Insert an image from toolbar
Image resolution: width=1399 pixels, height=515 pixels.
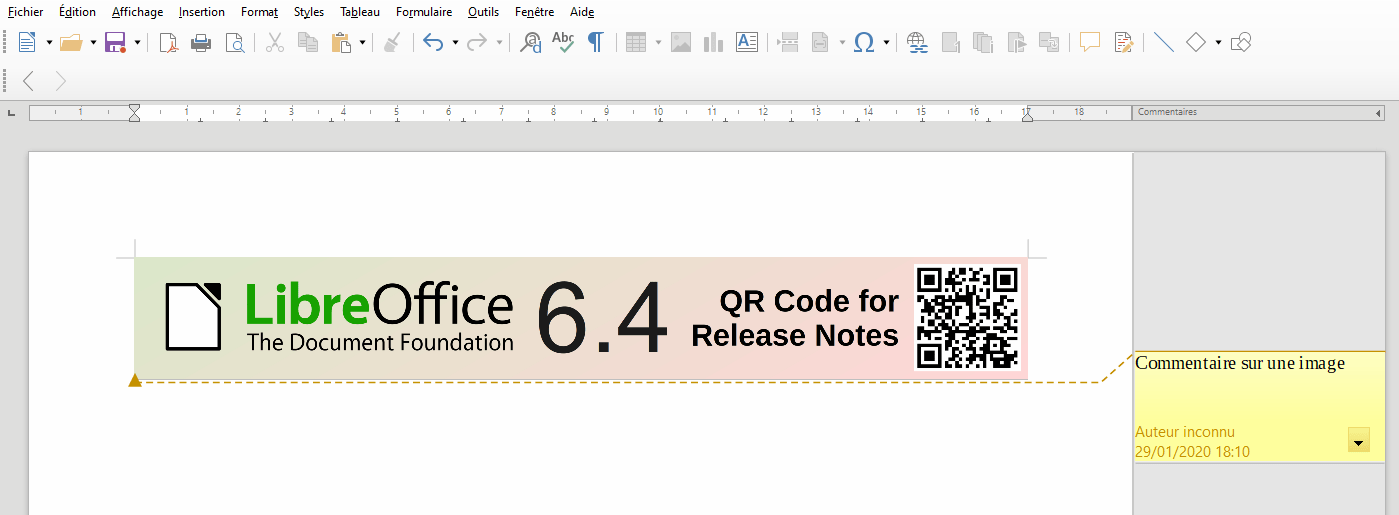pyautogui.click(x=681, y=42)
